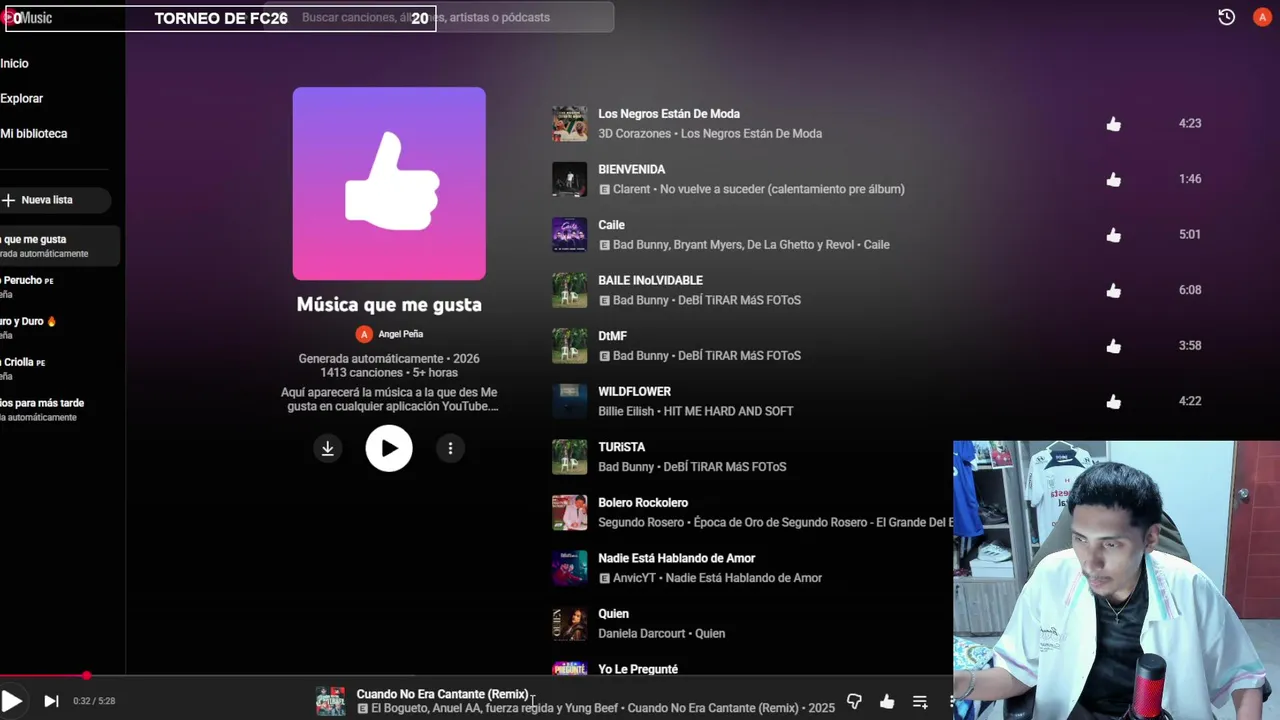Click the TURISTA song title
Screen dimensions: 1280x720
coord(621,447)
